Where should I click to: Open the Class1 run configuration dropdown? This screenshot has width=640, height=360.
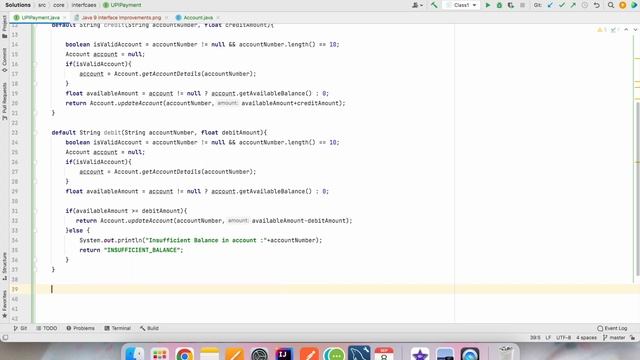(461, 5)
